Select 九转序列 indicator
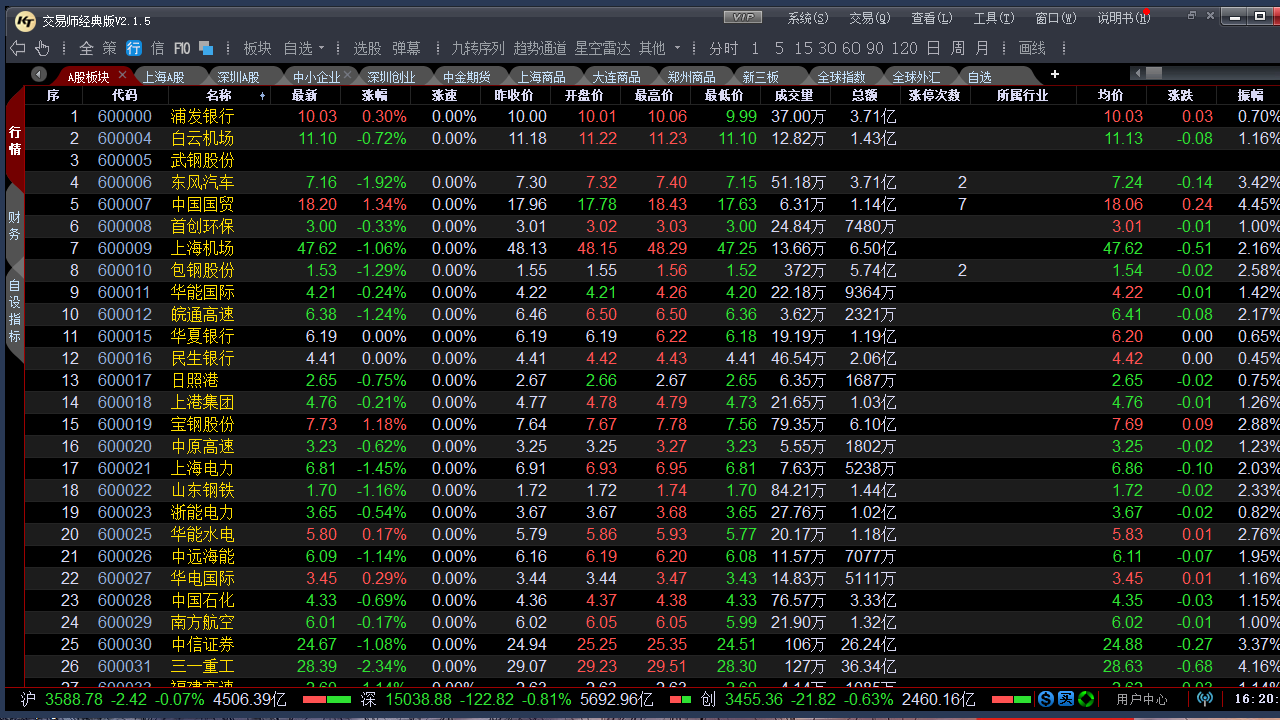Screen dimensions: 1280x720 coord(478,48)
